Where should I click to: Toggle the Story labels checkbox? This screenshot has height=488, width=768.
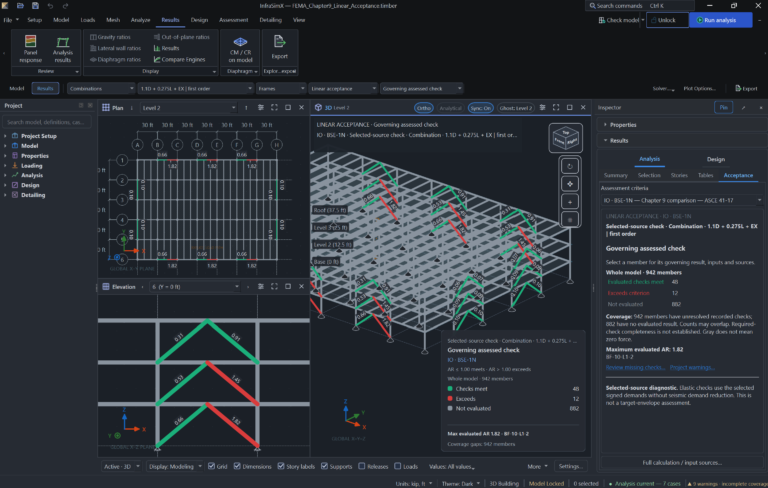[x=281, y=466]
